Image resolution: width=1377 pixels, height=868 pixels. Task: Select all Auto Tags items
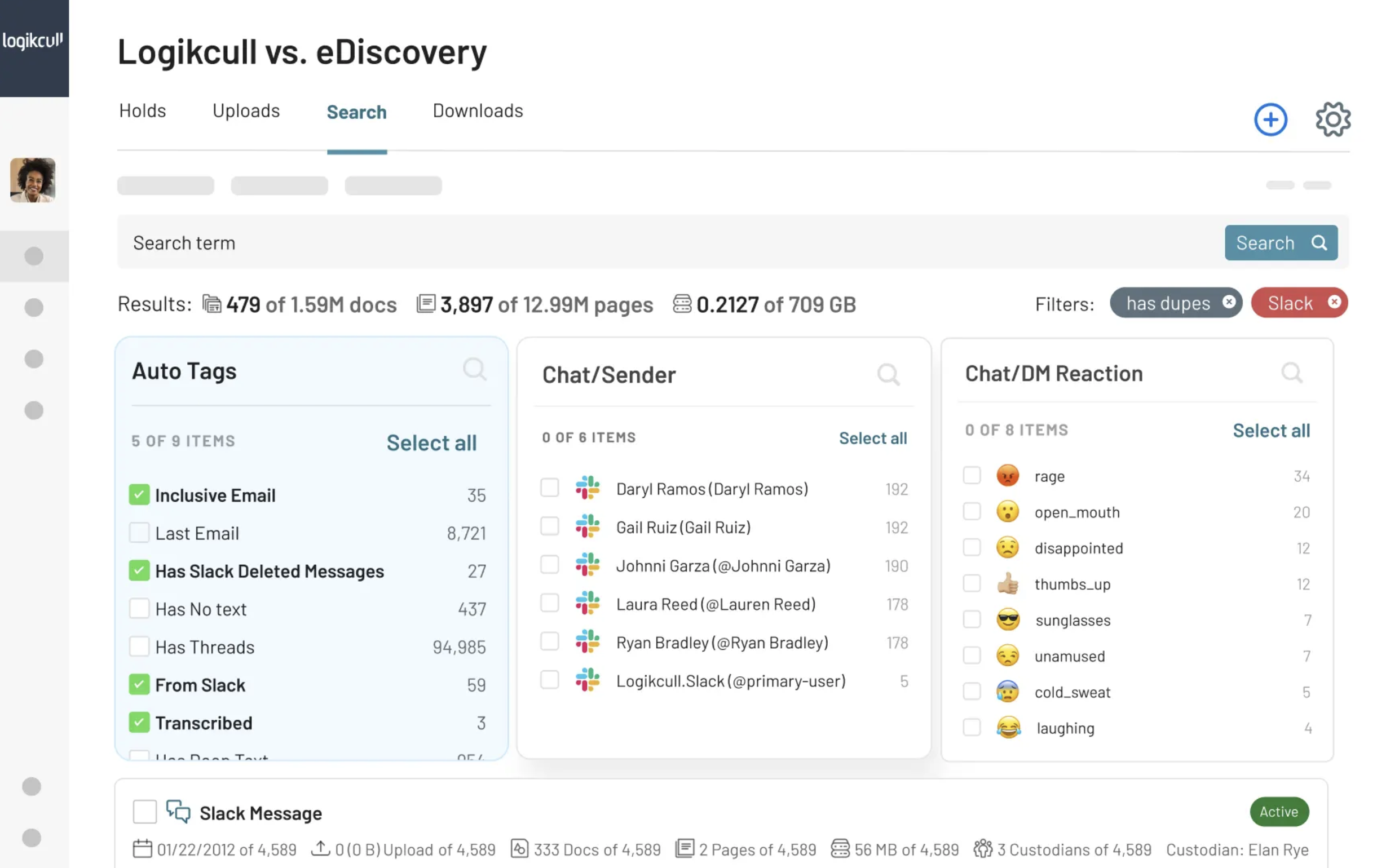click(432, 443)
